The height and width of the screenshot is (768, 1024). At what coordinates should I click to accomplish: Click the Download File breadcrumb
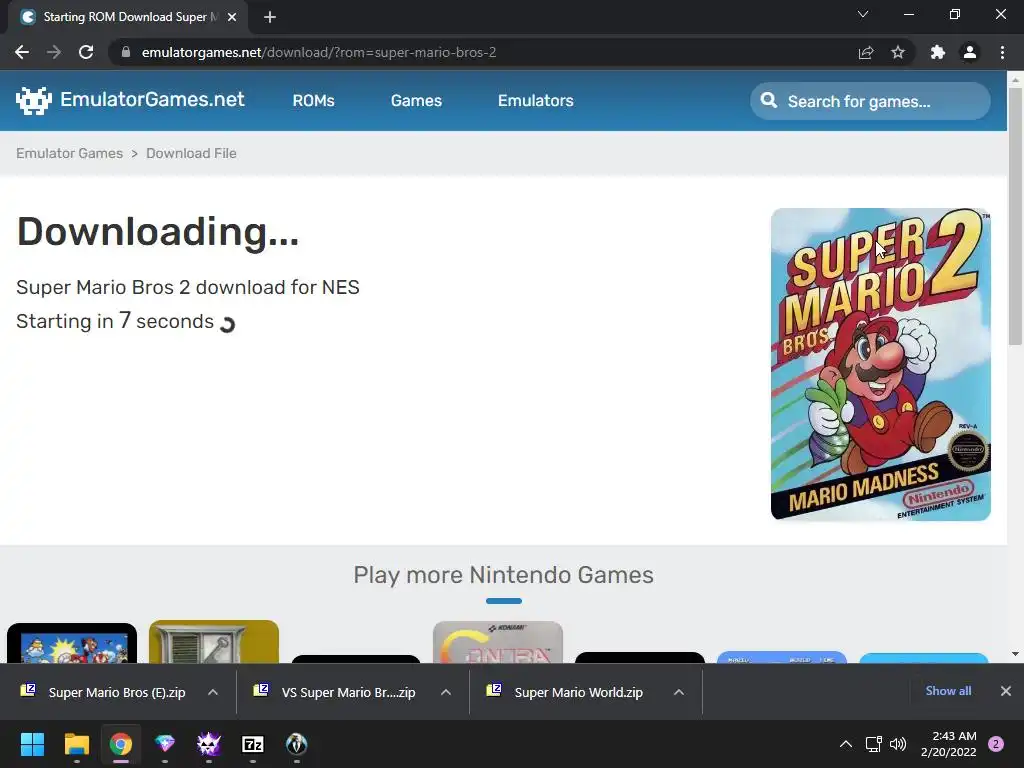(191, 153)
